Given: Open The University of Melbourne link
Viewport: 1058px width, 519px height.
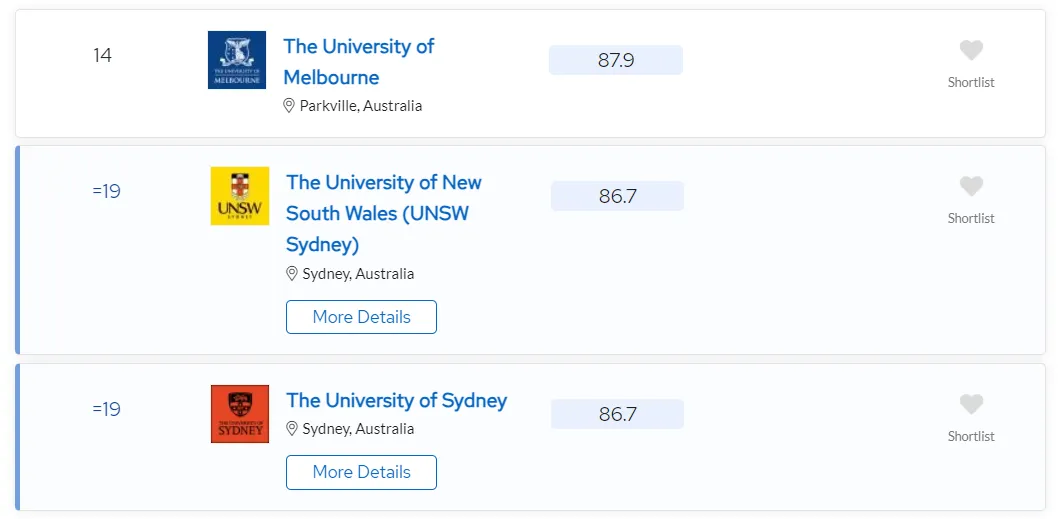Looking at the screenshot, I should pos(358,61).
